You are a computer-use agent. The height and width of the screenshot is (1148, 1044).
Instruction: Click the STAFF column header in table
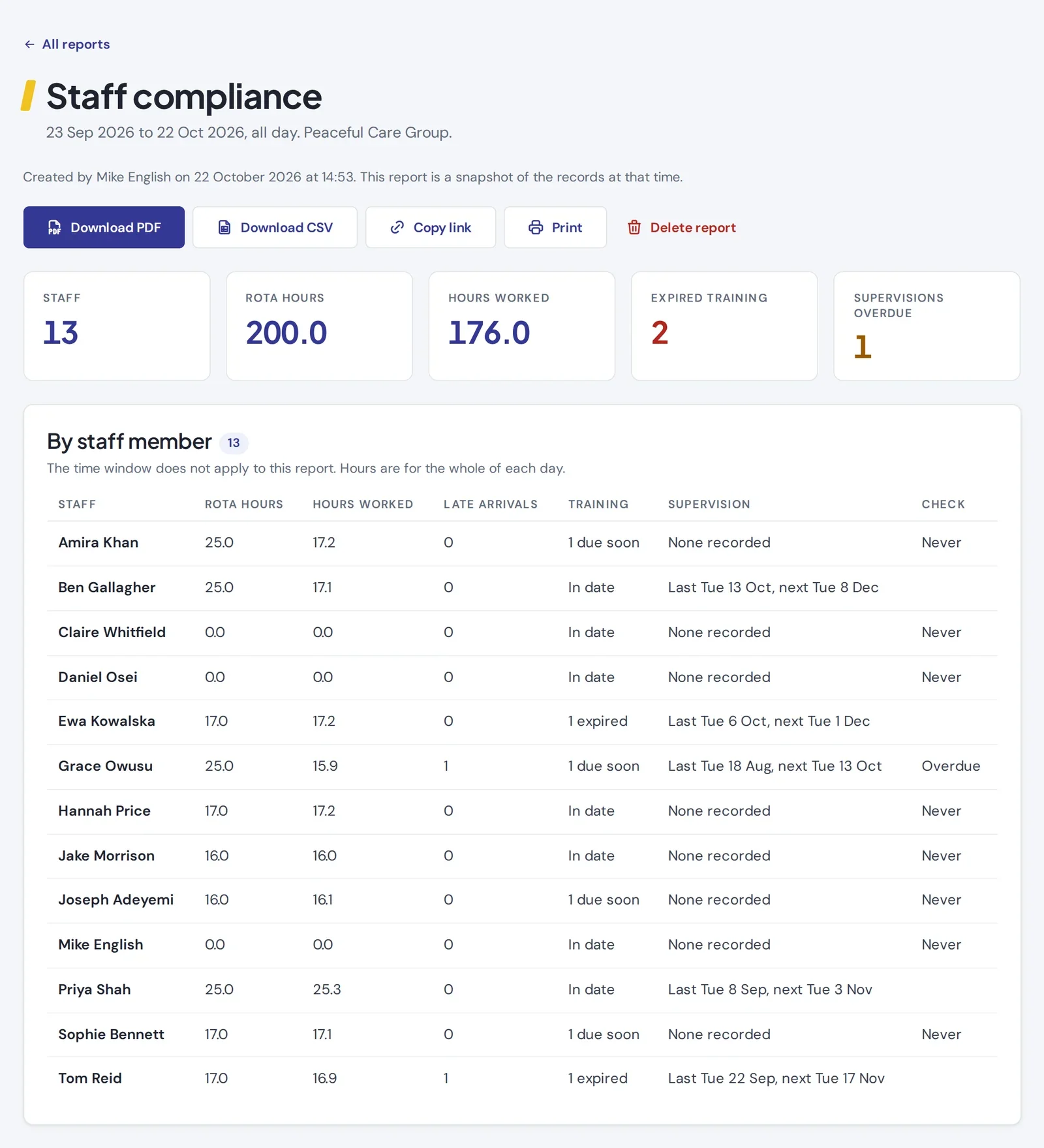click(x=77, y=504)
